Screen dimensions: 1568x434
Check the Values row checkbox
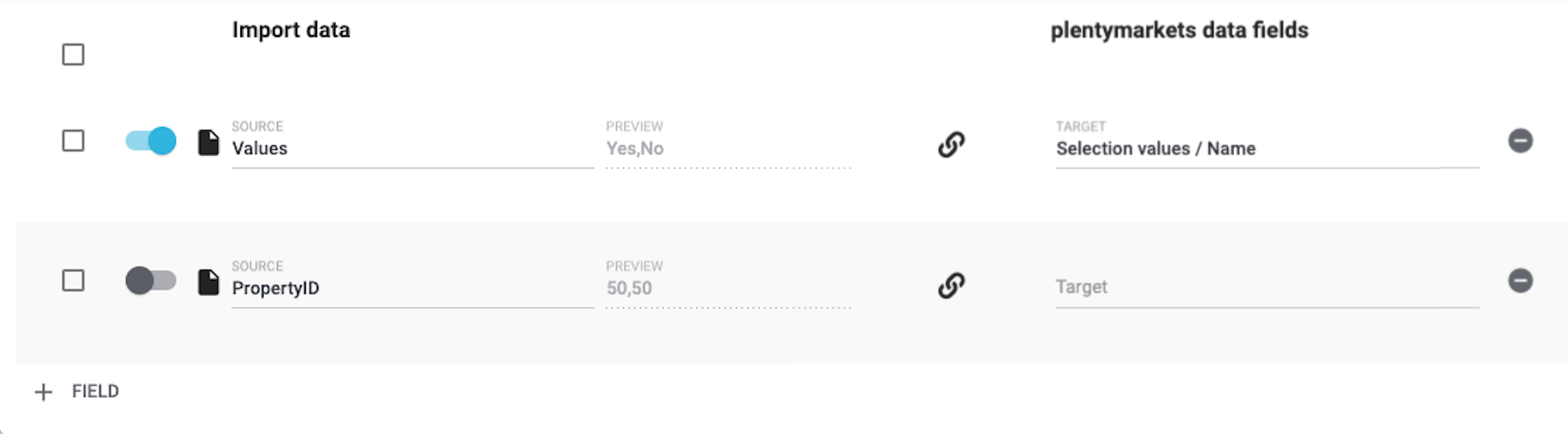[73, 141]
